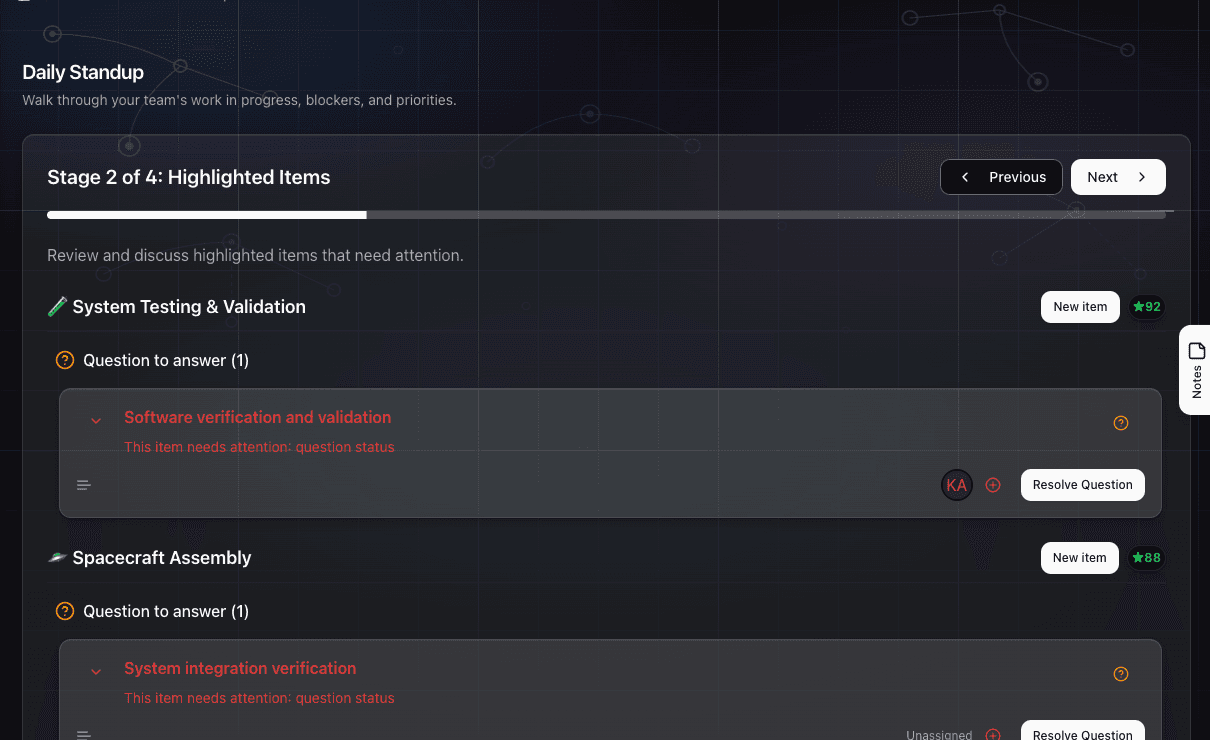Click question status icon on System integration verification
Image resolution: width=1210 pixels, height=740 pixels.
click(x=1120, y=674)
